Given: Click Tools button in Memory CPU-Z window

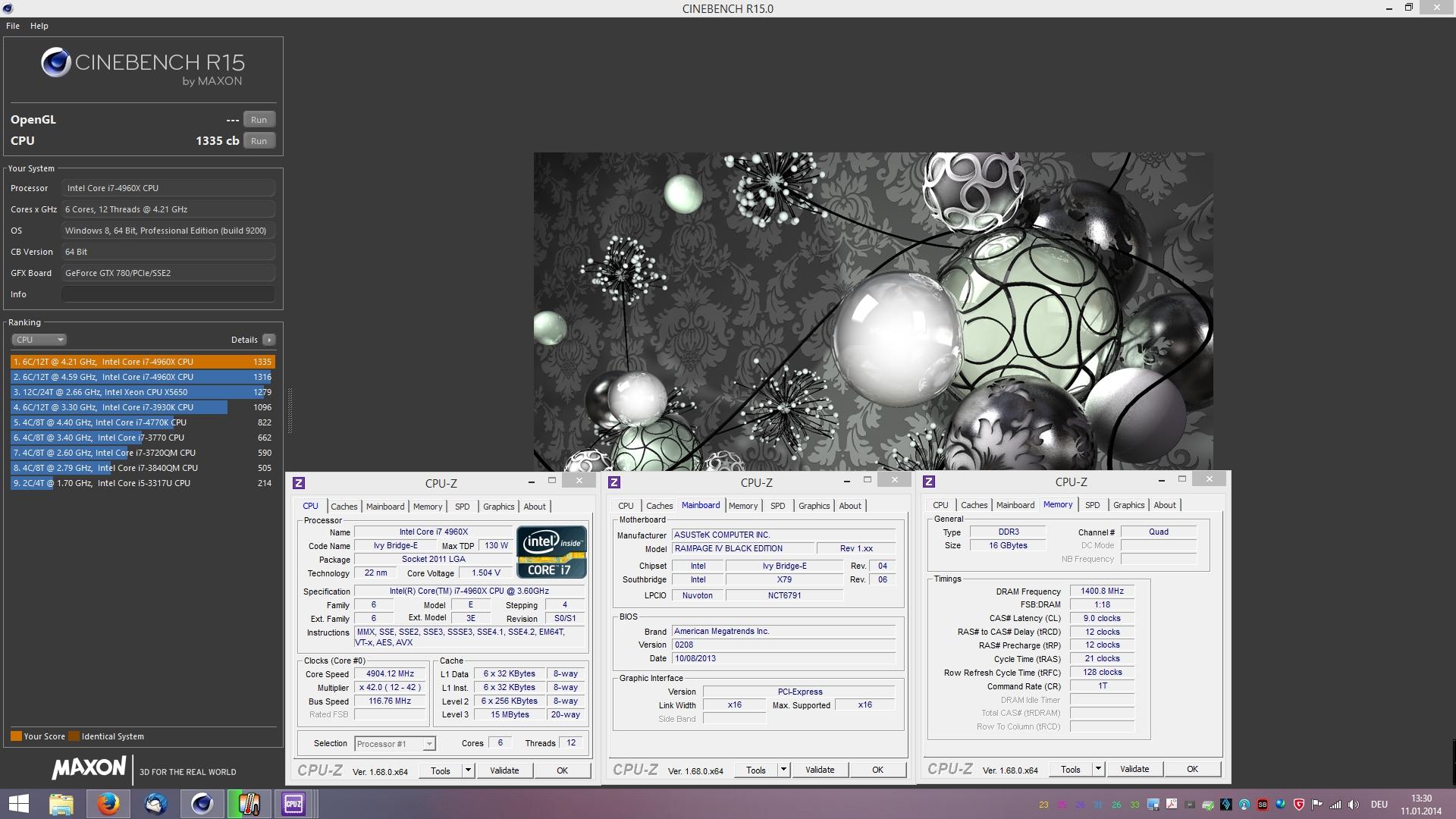Looking at the screenshot, I should click(x=1071, y=769).
